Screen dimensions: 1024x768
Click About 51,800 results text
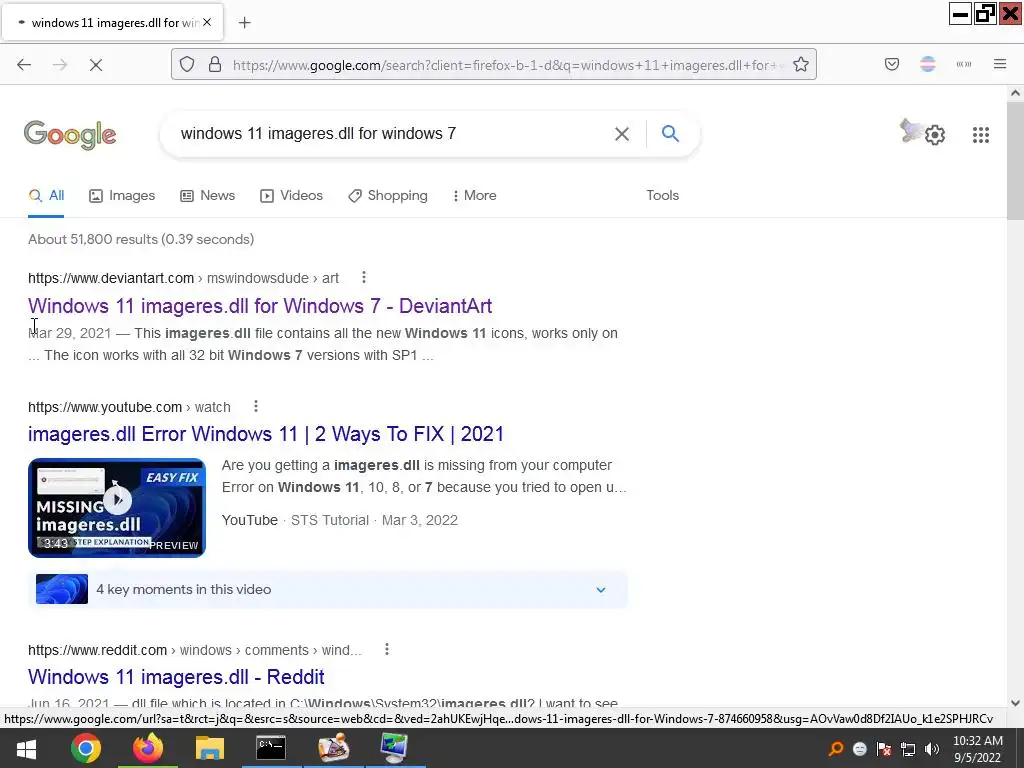click(x=140, y=239)
